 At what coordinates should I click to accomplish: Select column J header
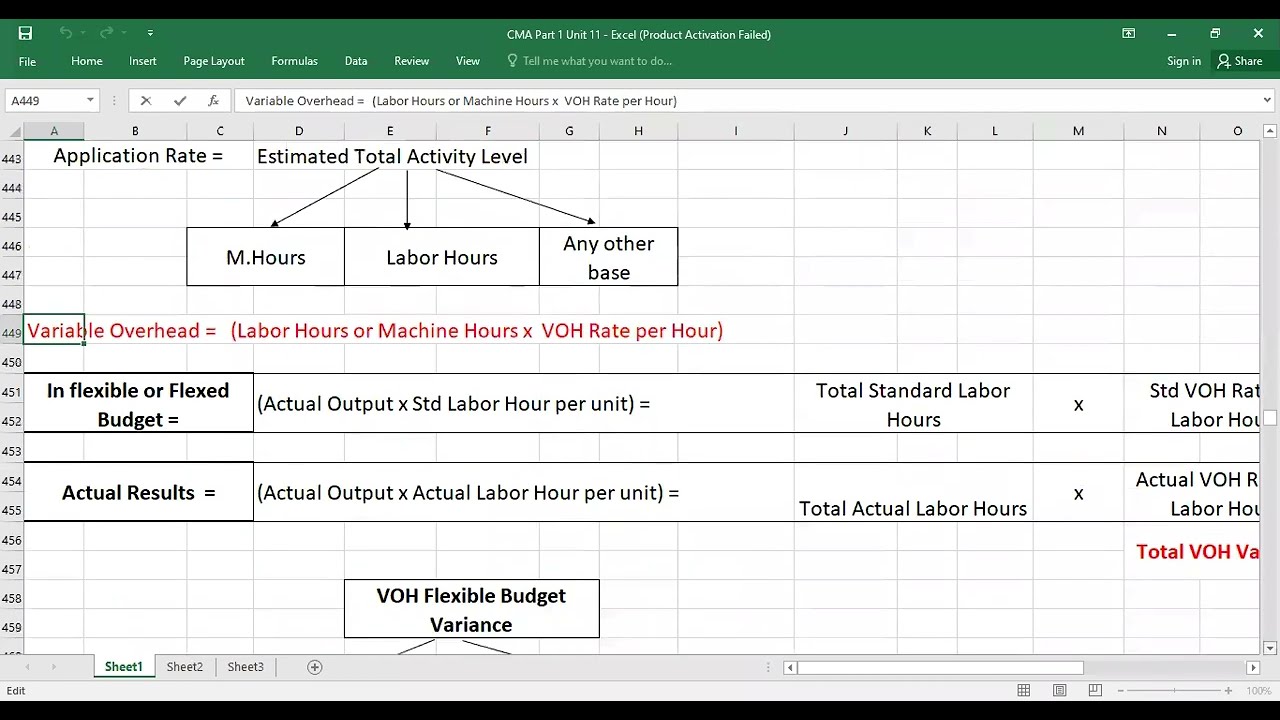tap(845, 131)
